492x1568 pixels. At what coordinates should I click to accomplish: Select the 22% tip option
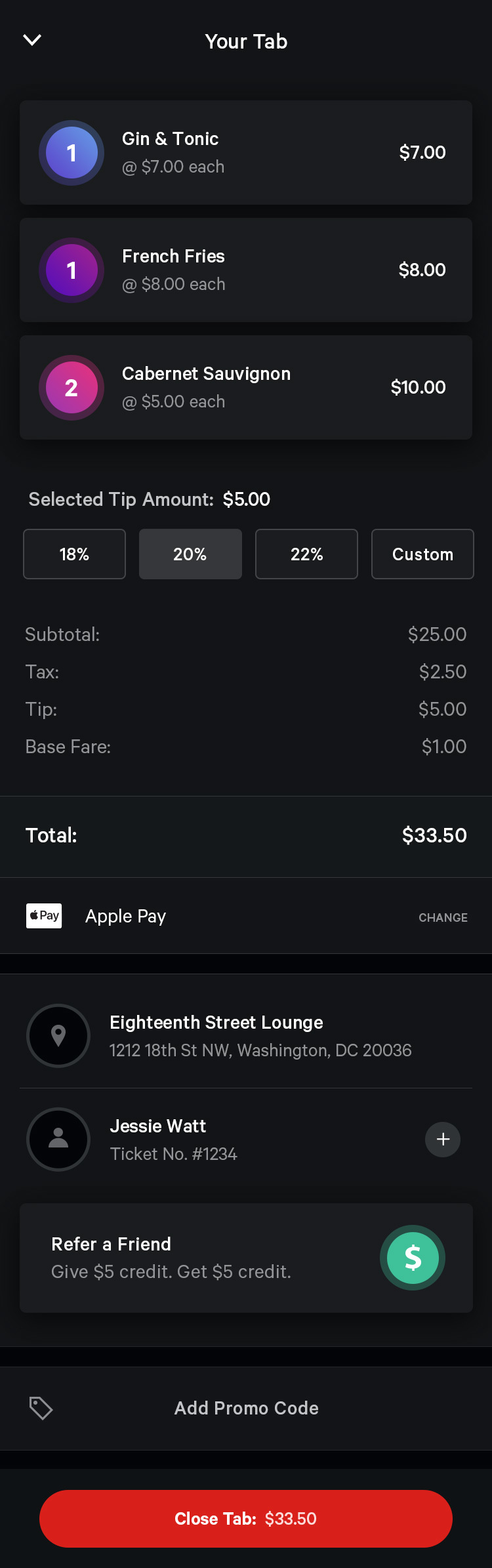point(306,554)
